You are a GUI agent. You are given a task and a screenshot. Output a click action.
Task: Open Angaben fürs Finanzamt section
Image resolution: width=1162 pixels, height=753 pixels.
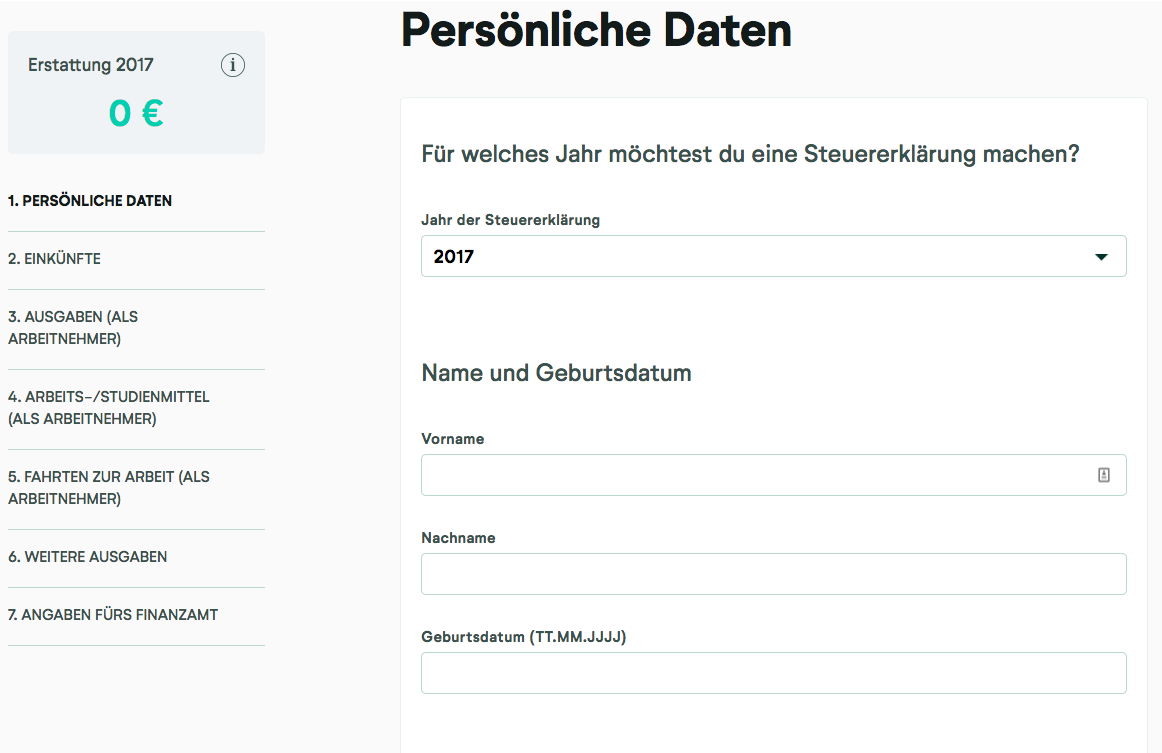(x=113, y=614)
